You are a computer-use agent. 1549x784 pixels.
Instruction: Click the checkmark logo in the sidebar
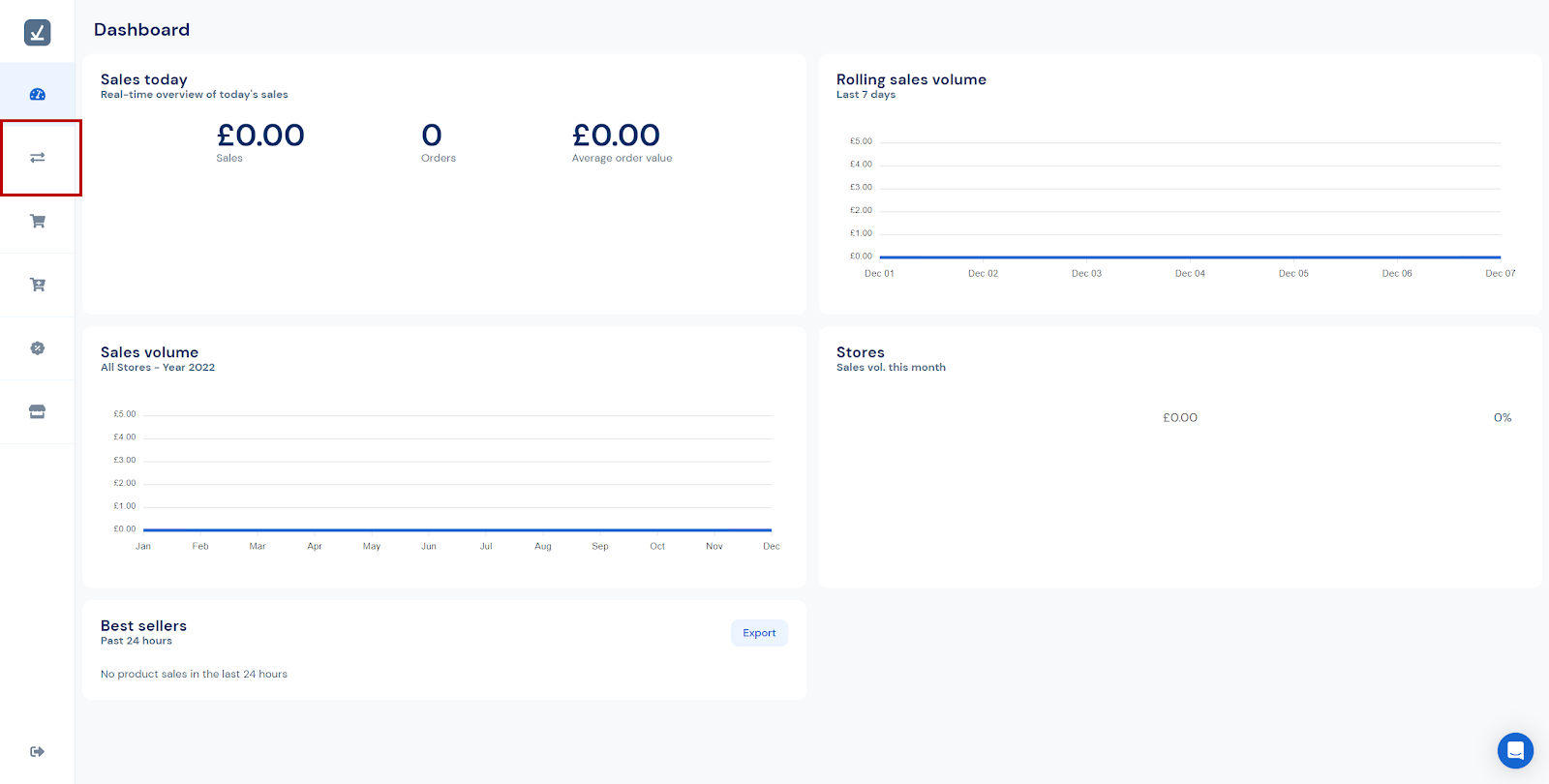pos(37,33)
